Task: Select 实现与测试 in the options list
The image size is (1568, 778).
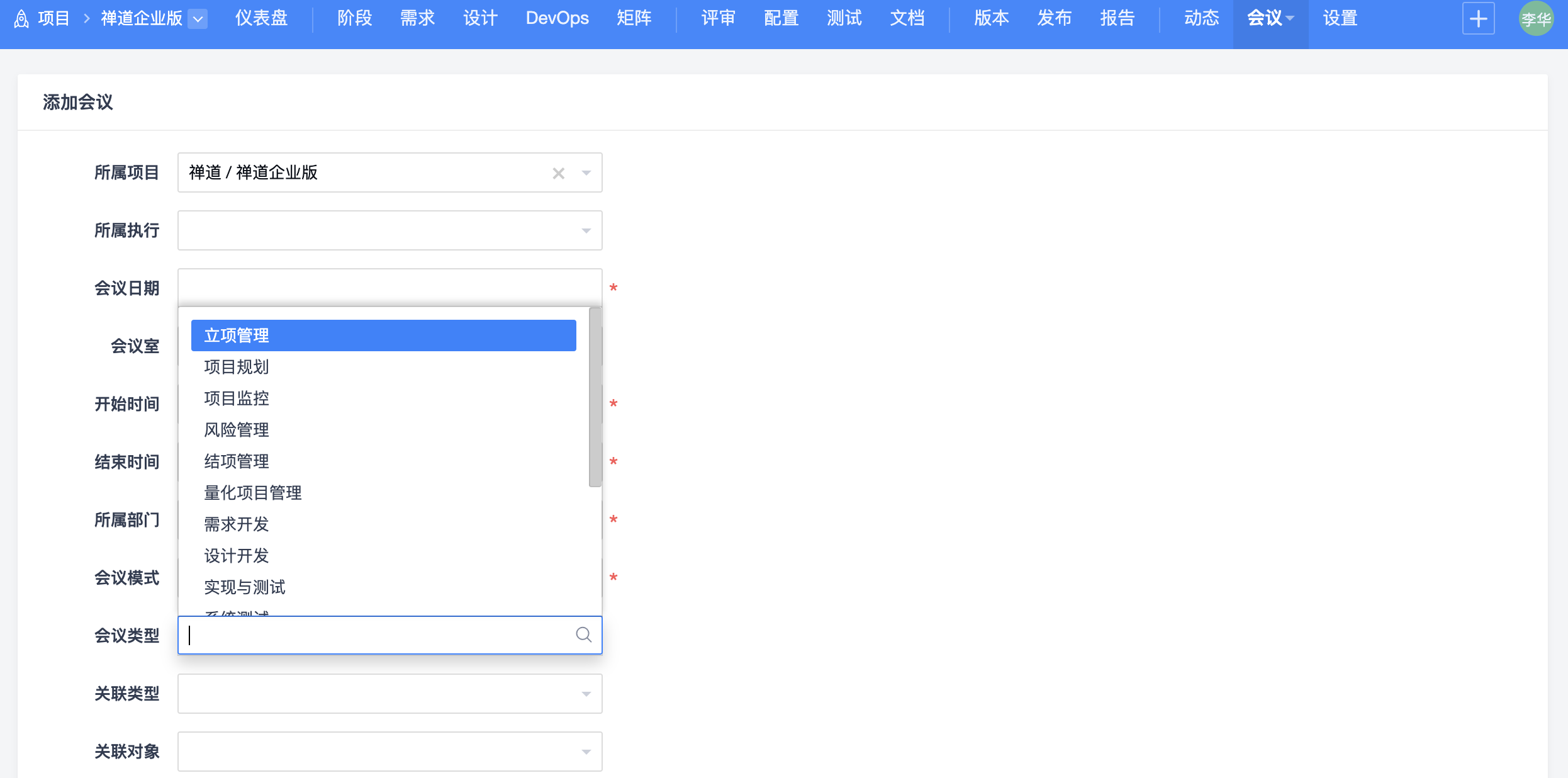Action: pyautogui.click(x=245, y=587)
